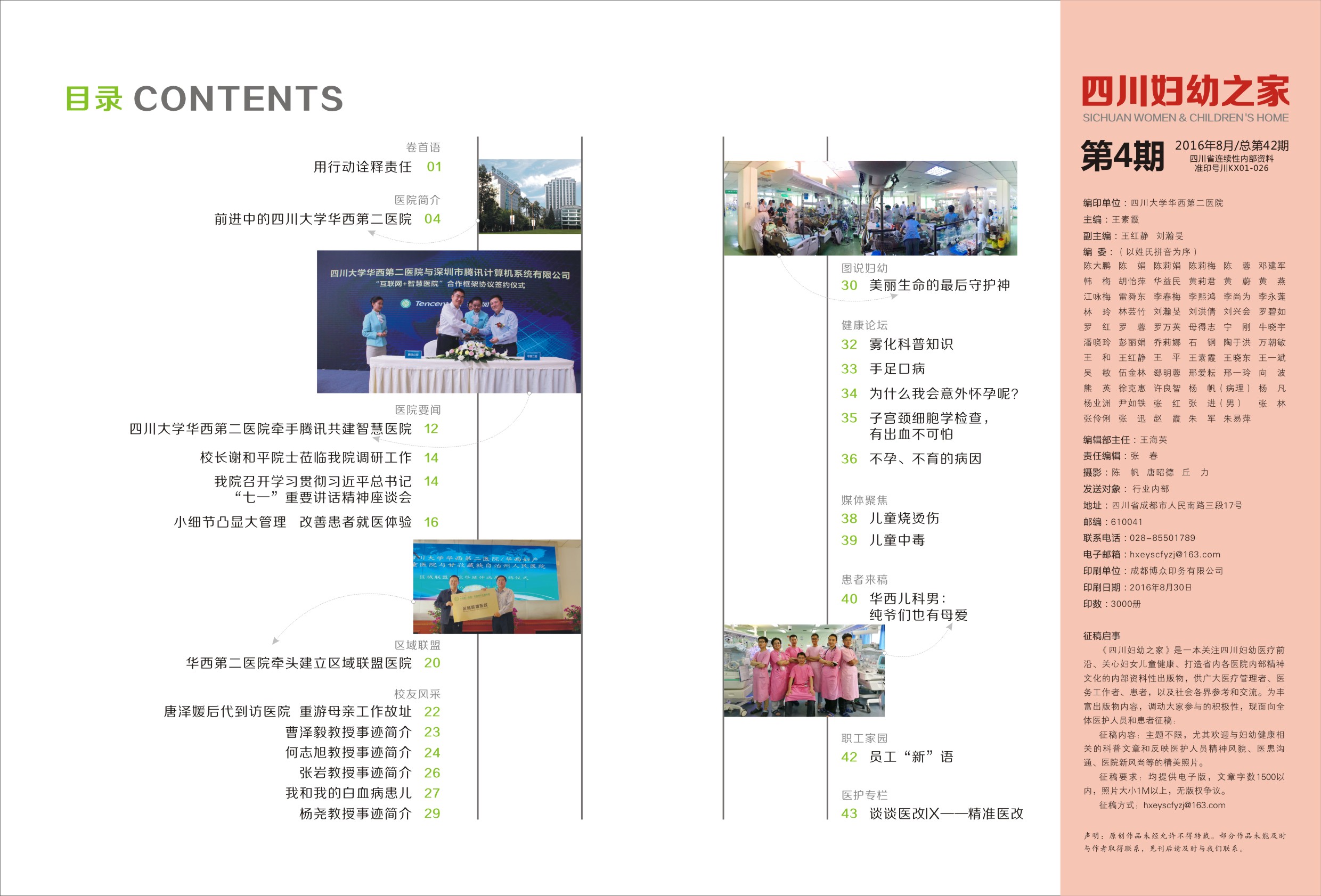
Task: Click '印刷单位:成都博众印务有限公司' line
Action: 1153,571
